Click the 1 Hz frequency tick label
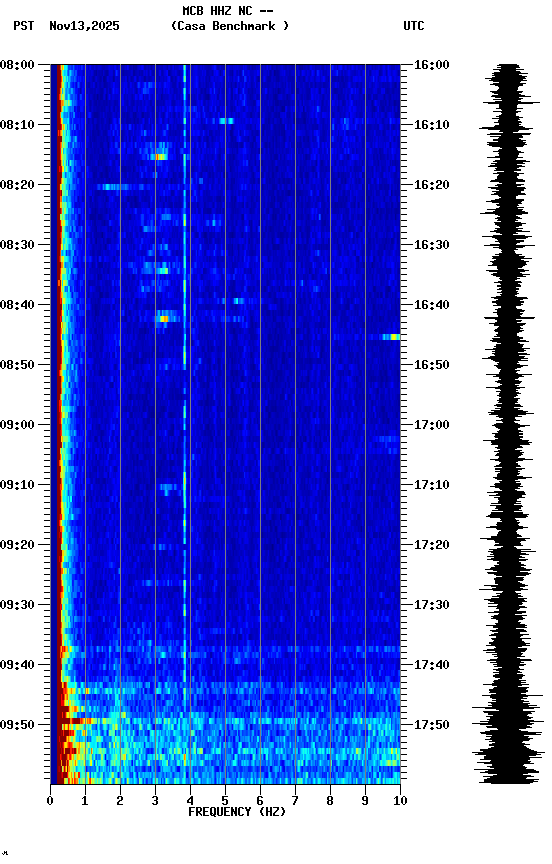Viewport: 552px width, 864px height. (x=85, y=801)
